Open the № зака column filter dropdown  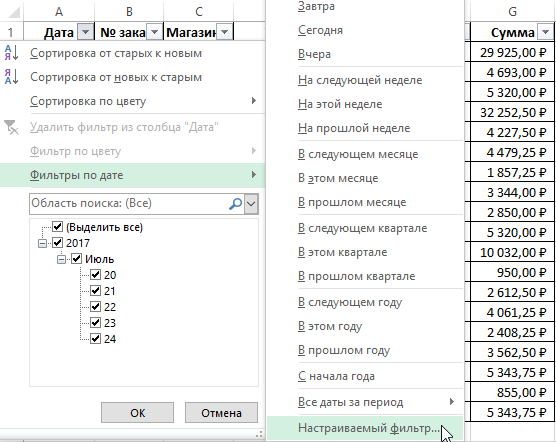click(x=154, y=32)
